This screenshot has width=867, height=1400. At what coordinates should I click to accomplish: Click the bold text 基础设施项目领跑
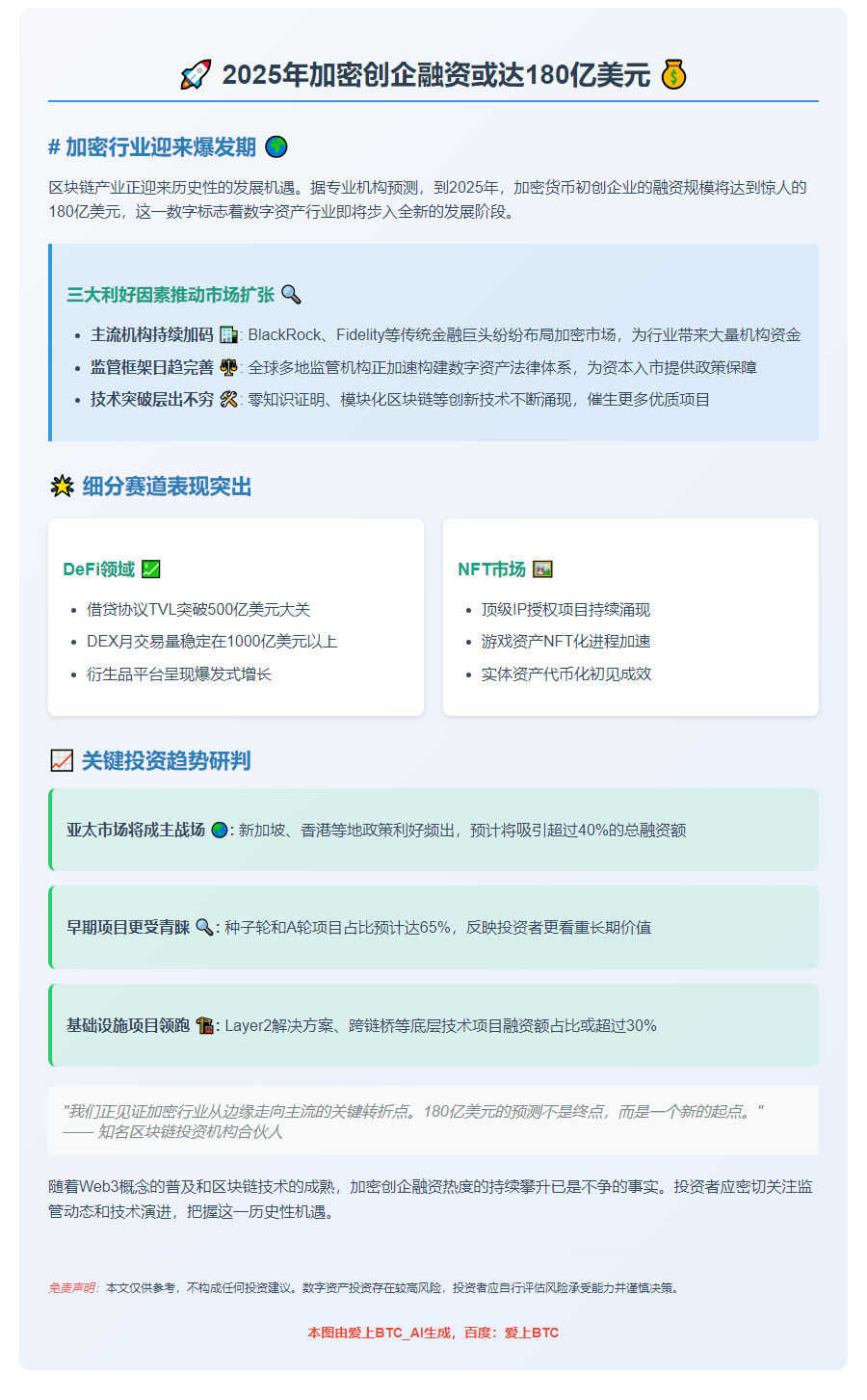(128, 1025)
